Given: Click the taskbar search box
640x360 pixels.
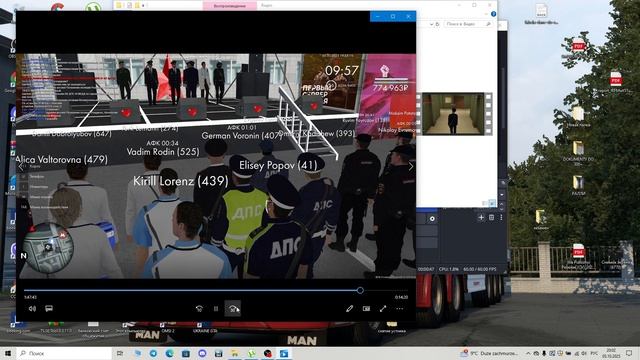Looking at the screenshot, I should tap(64, 353).
